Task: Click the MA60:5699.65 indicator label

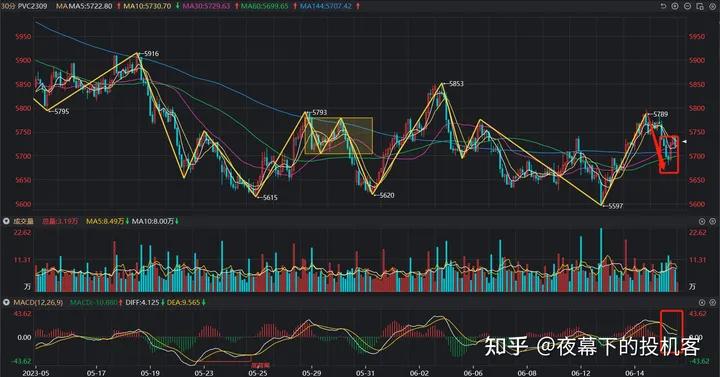Action: click(265, 6)
